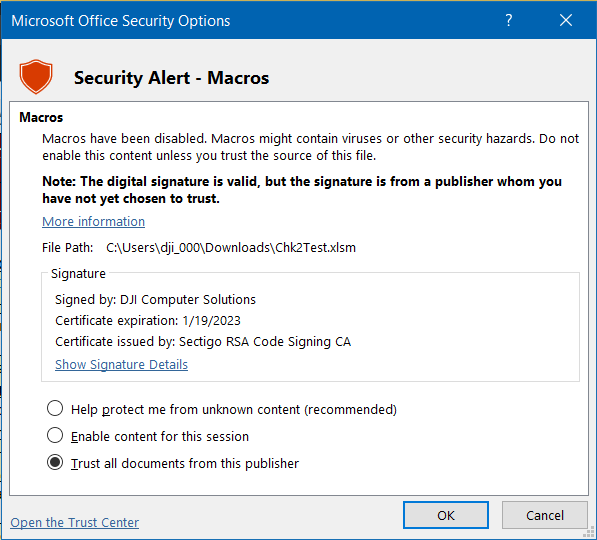The height and width of the screenshot is (540, 597).
Task: Click Certificate expiration 1/19/2023 text
Action: coord(148,321)
